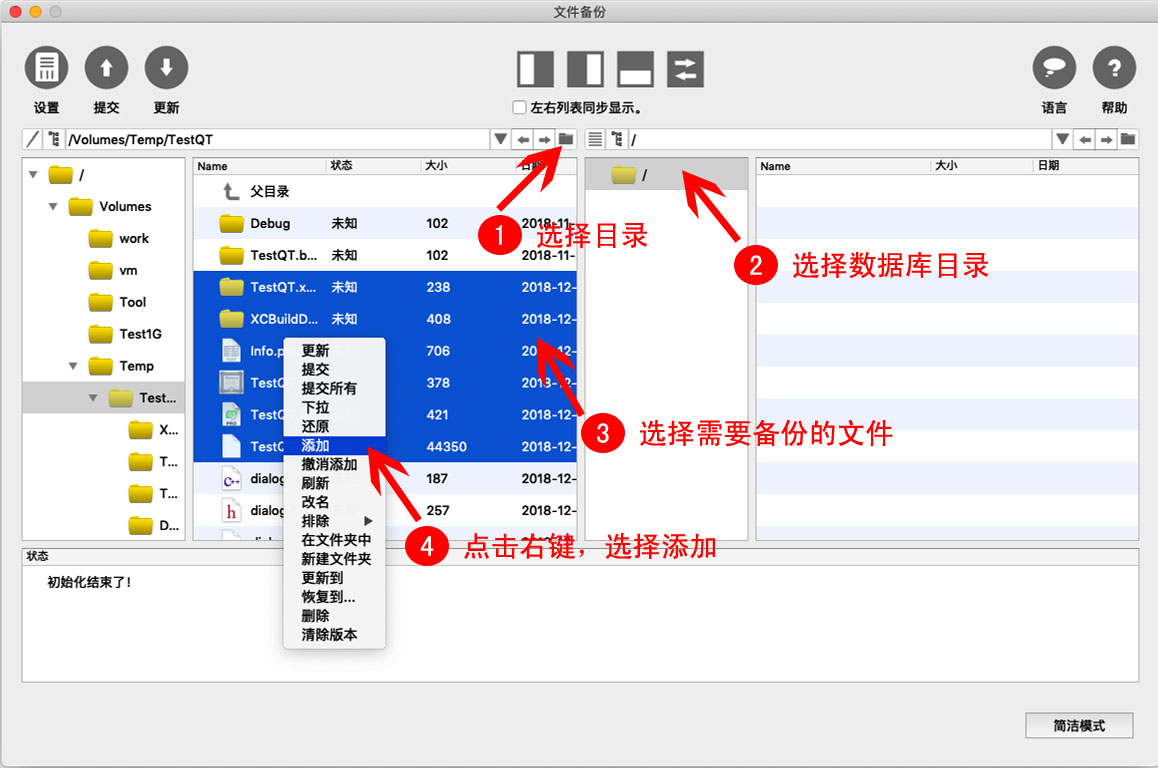Choose 删除 in the context menu
This screenshot has width=1158, height=768.
point(335,616)
